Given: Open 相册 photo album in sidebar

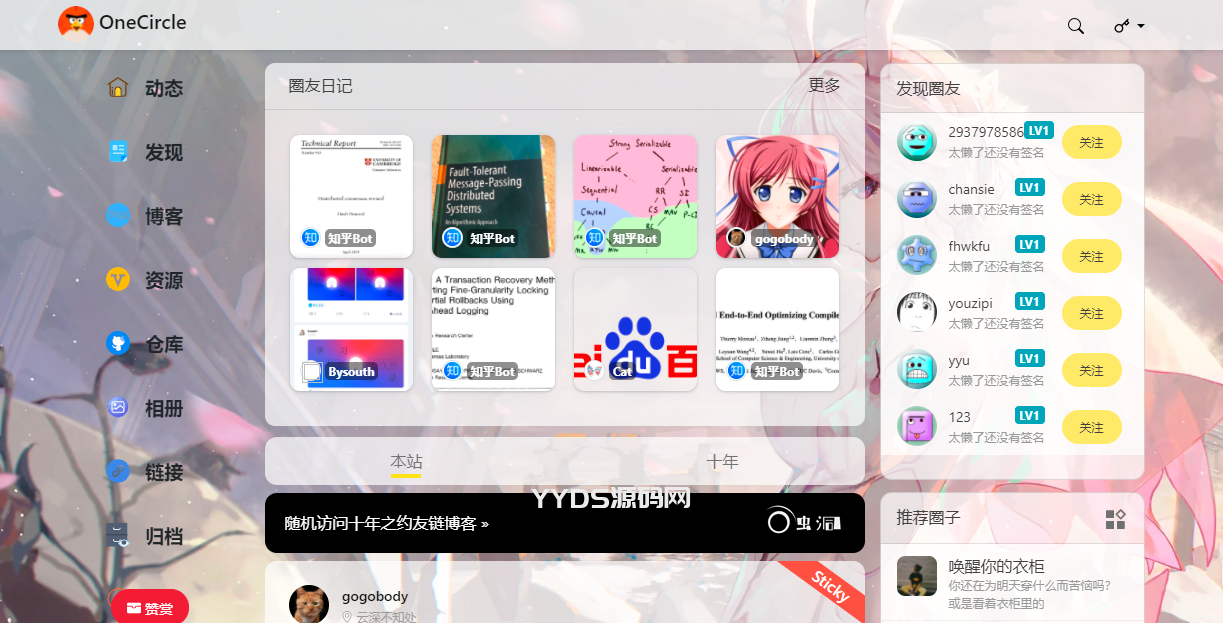Looking at the screenshot, I should (118, 408).
